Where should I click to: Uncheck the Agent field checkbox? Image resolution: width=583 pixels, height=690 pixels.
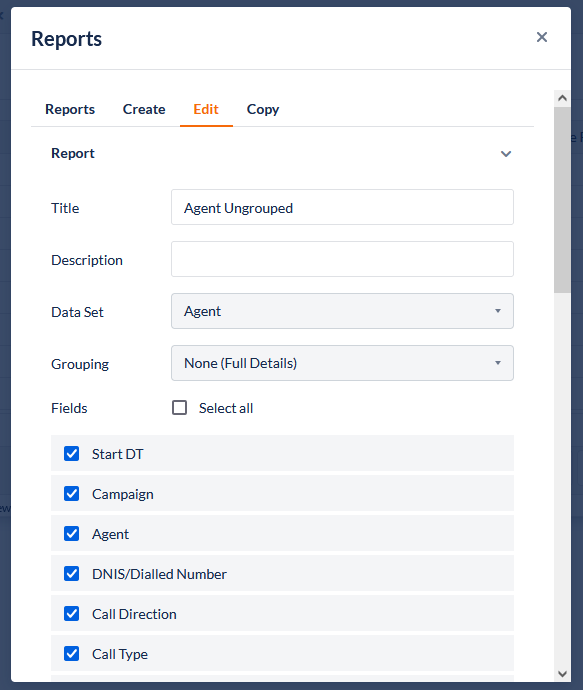[x=71, y=534]
